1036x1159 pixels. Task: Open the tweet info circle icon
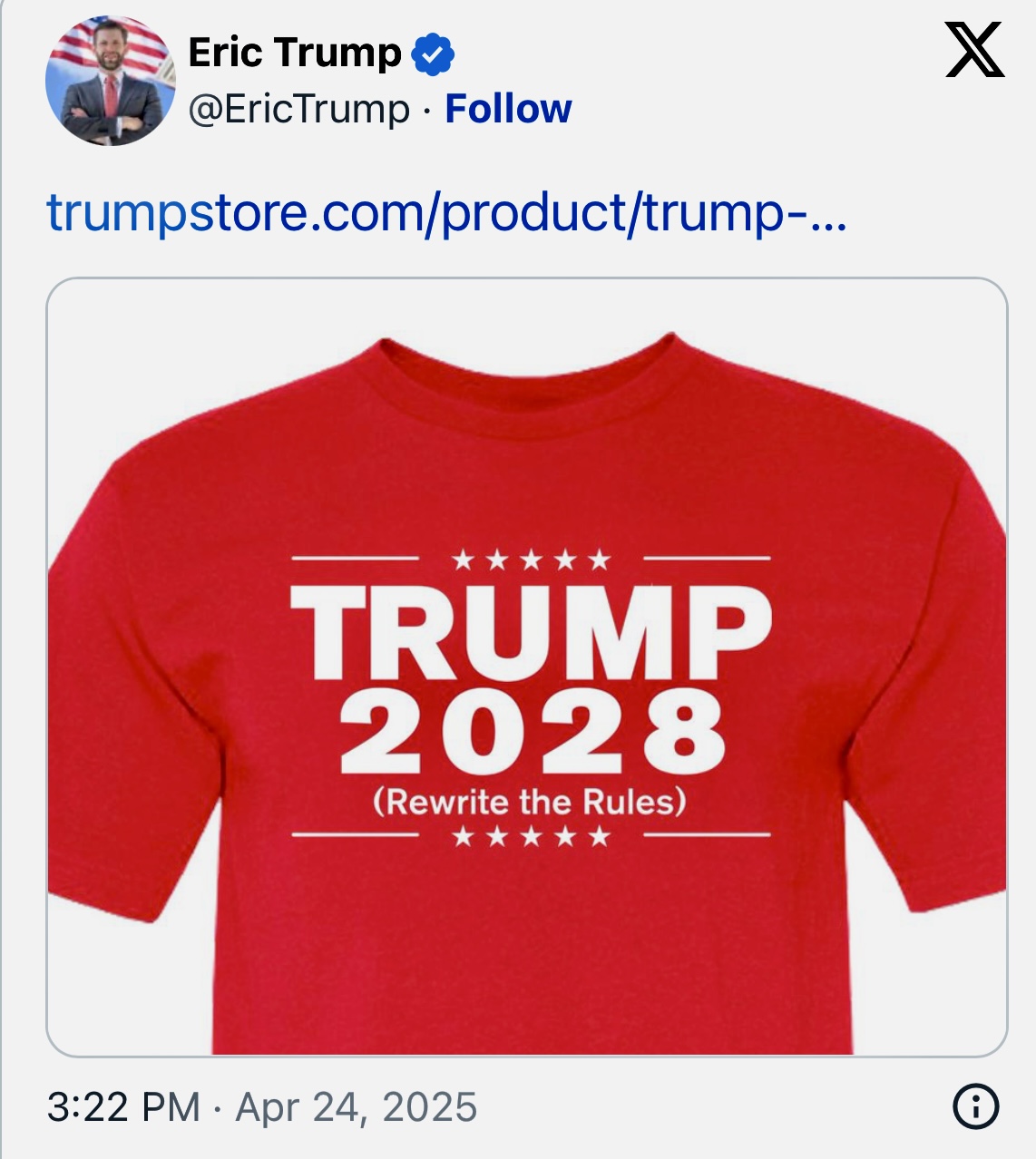[x=976, y=1106]
